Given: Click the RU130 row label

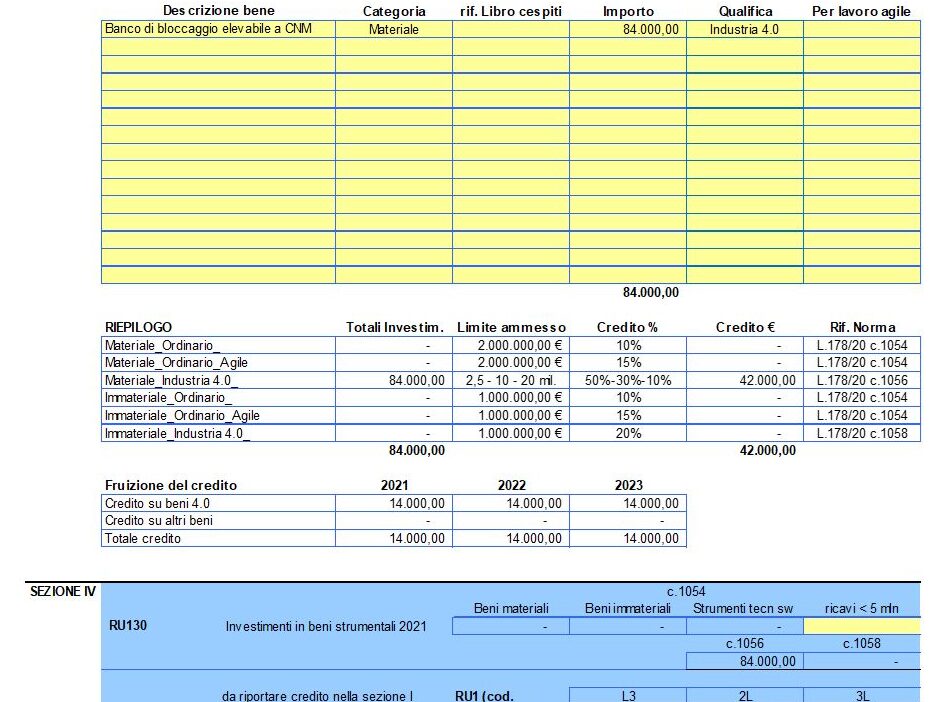Looking at the screenshot, I should [128, 626].
